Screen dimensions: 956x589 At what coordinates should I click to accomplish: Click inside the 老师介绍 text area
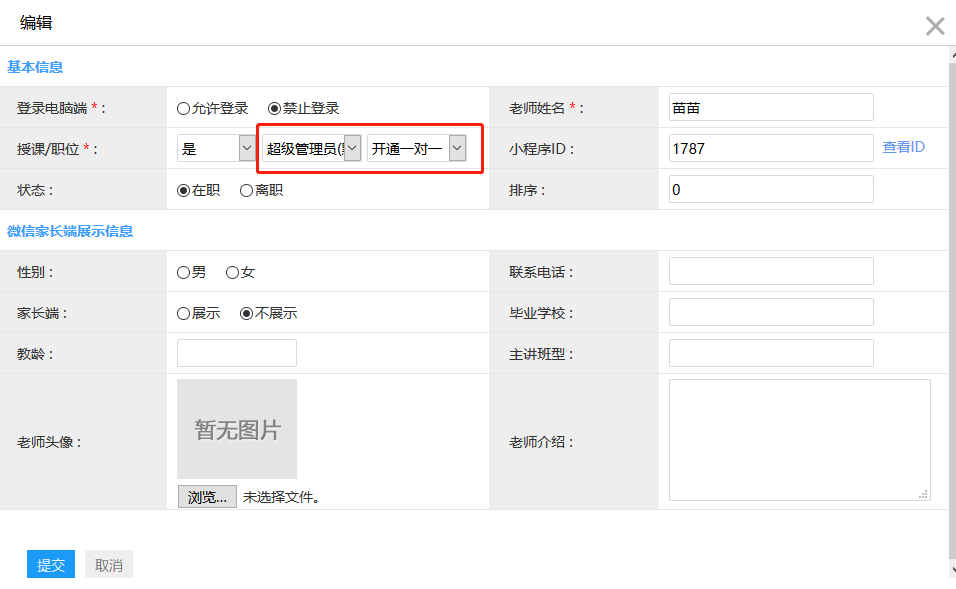[799, 439]
